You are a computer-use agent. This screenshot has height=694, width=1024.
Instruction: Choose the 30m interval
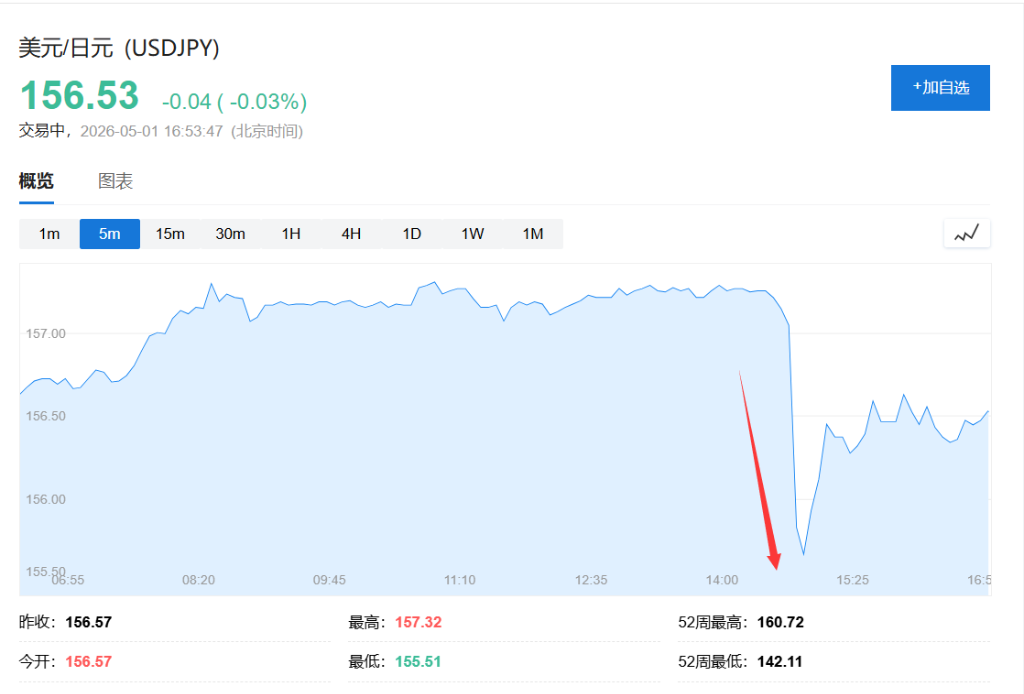[x=231, y=234]
